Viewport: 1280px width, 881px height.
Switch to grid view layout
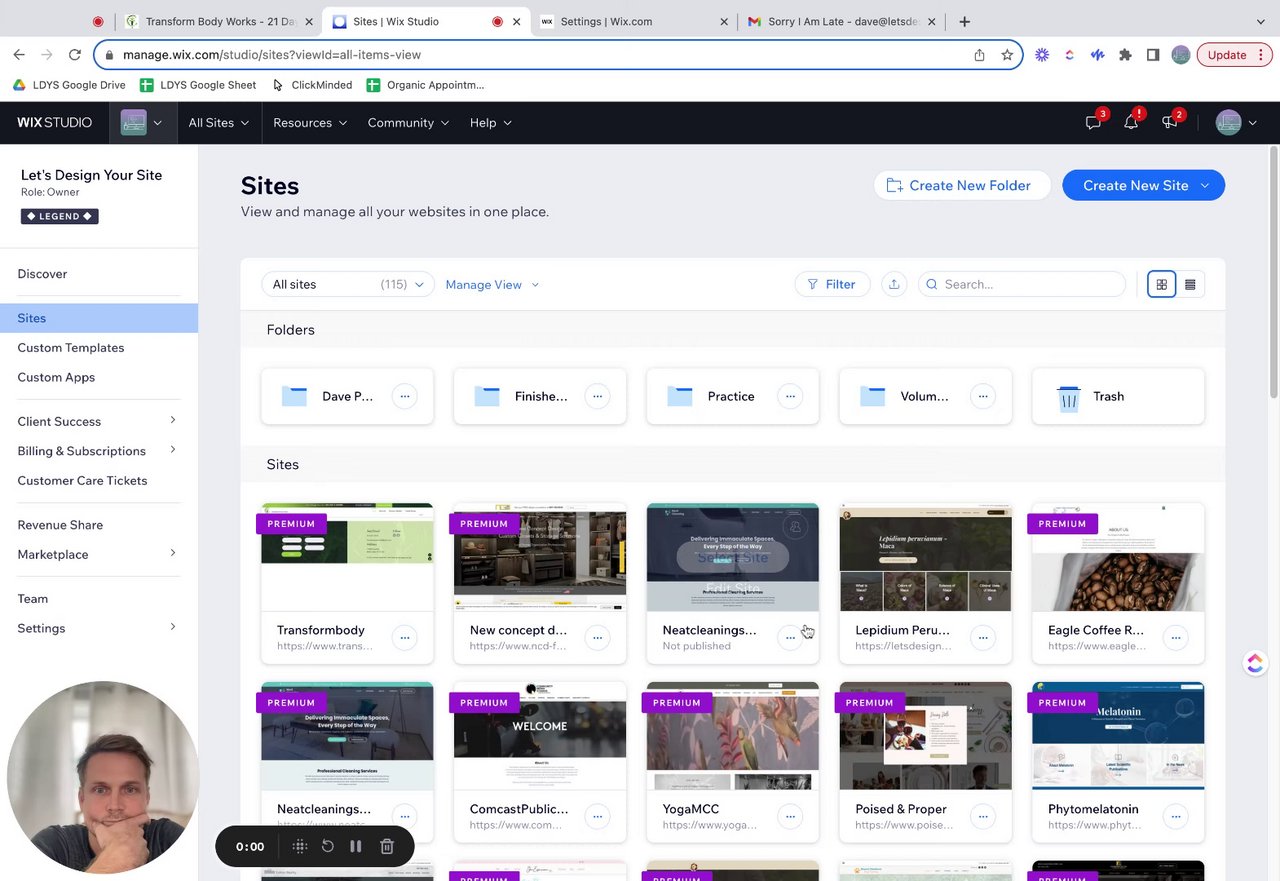point(1162,285)
